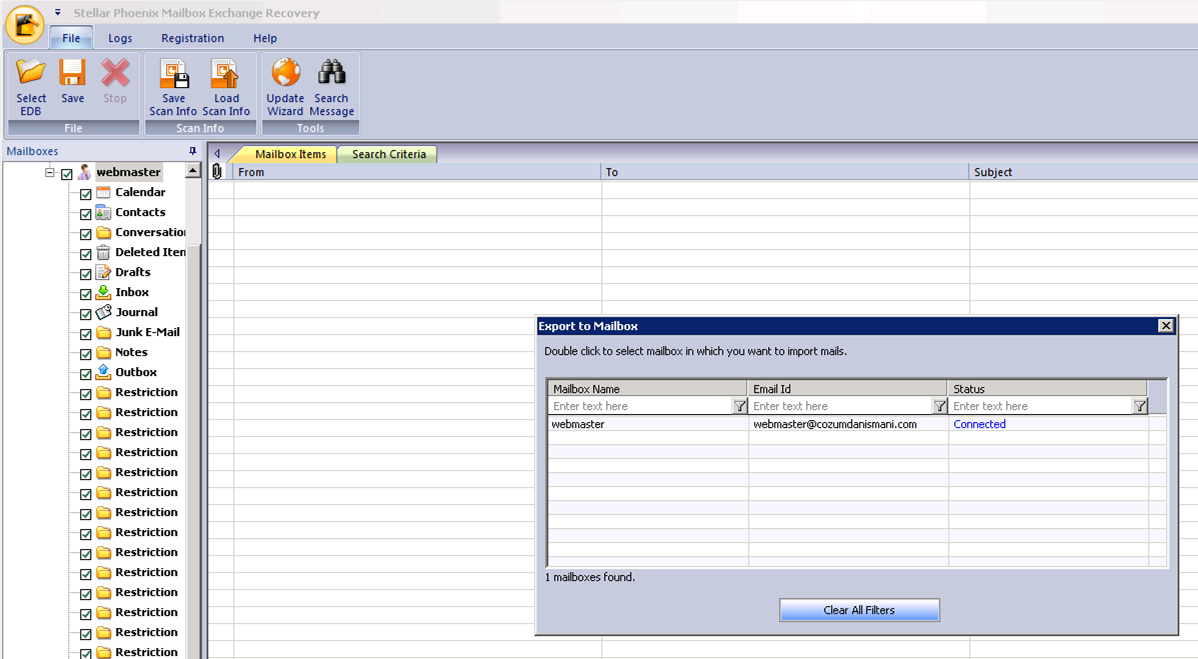Click the Mailbox Name filter text field
The image size is (1198, 659).
pyautogui.click(x=640, y=406)
